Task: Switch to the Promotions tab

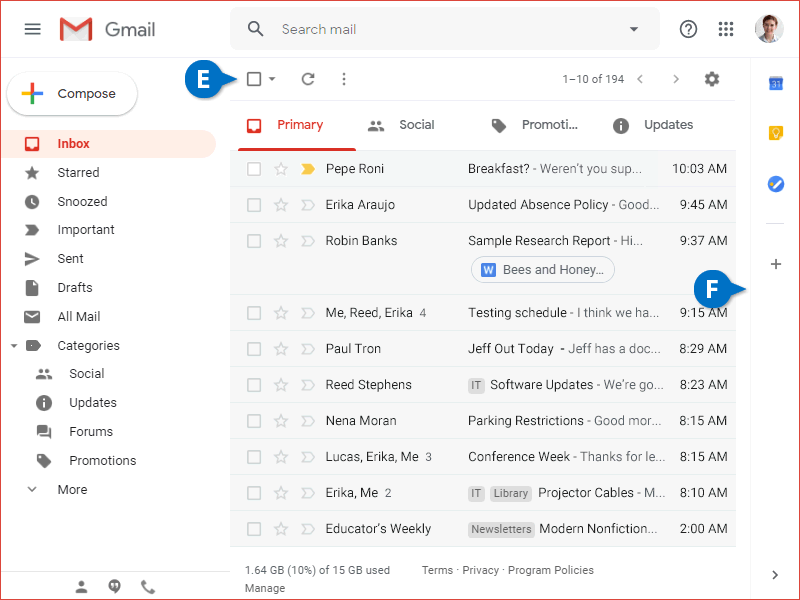Action: 535,126
